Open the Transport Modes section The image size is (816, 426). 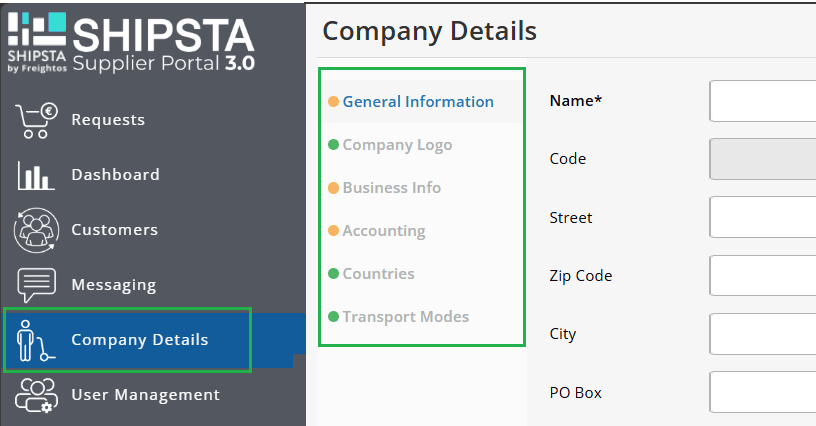pyautogui.click(x=405, y=317)
